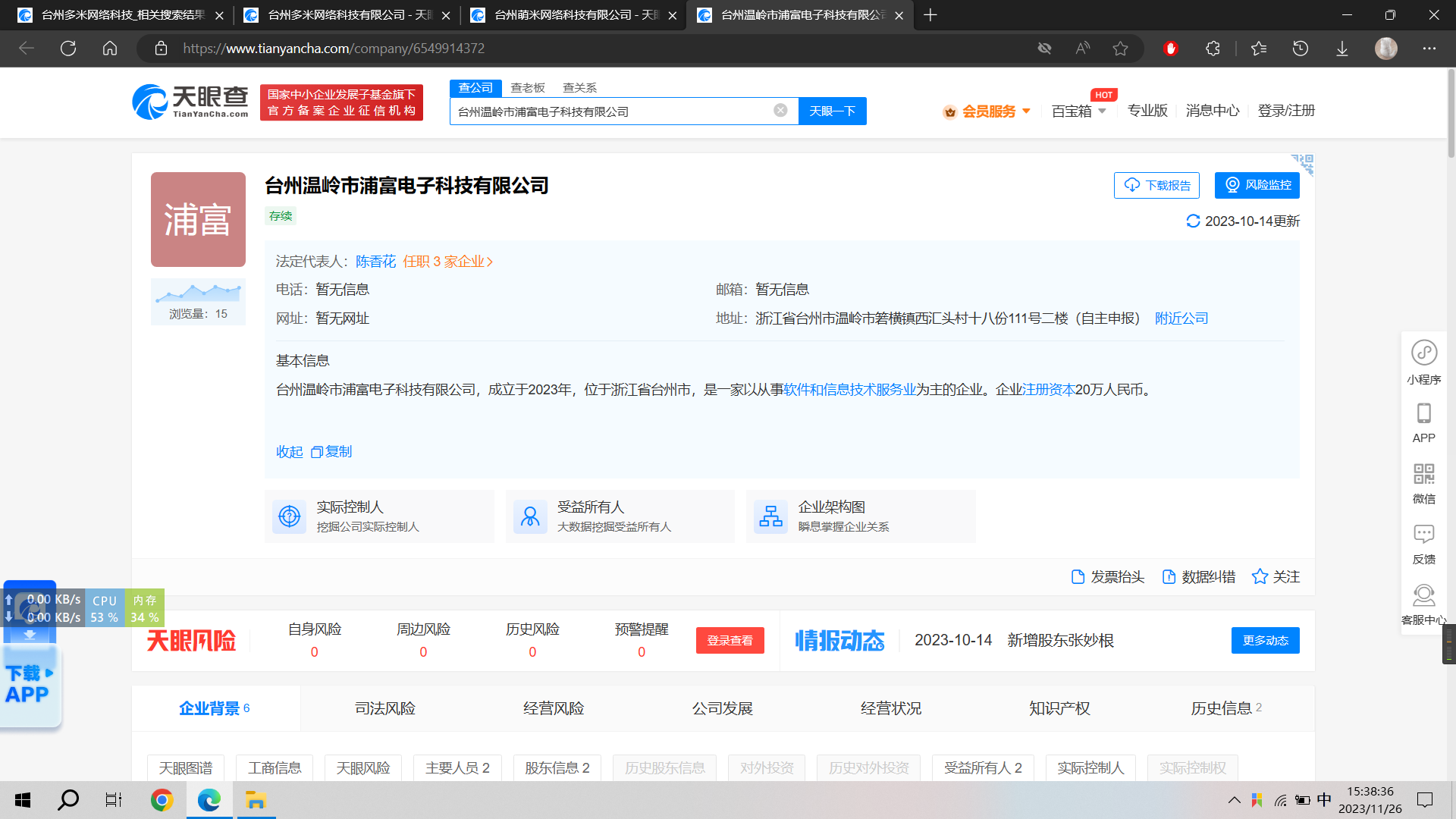Open the 发票抬头 link
This screenshot has width=1456, height=819.
click(1107, 577)
